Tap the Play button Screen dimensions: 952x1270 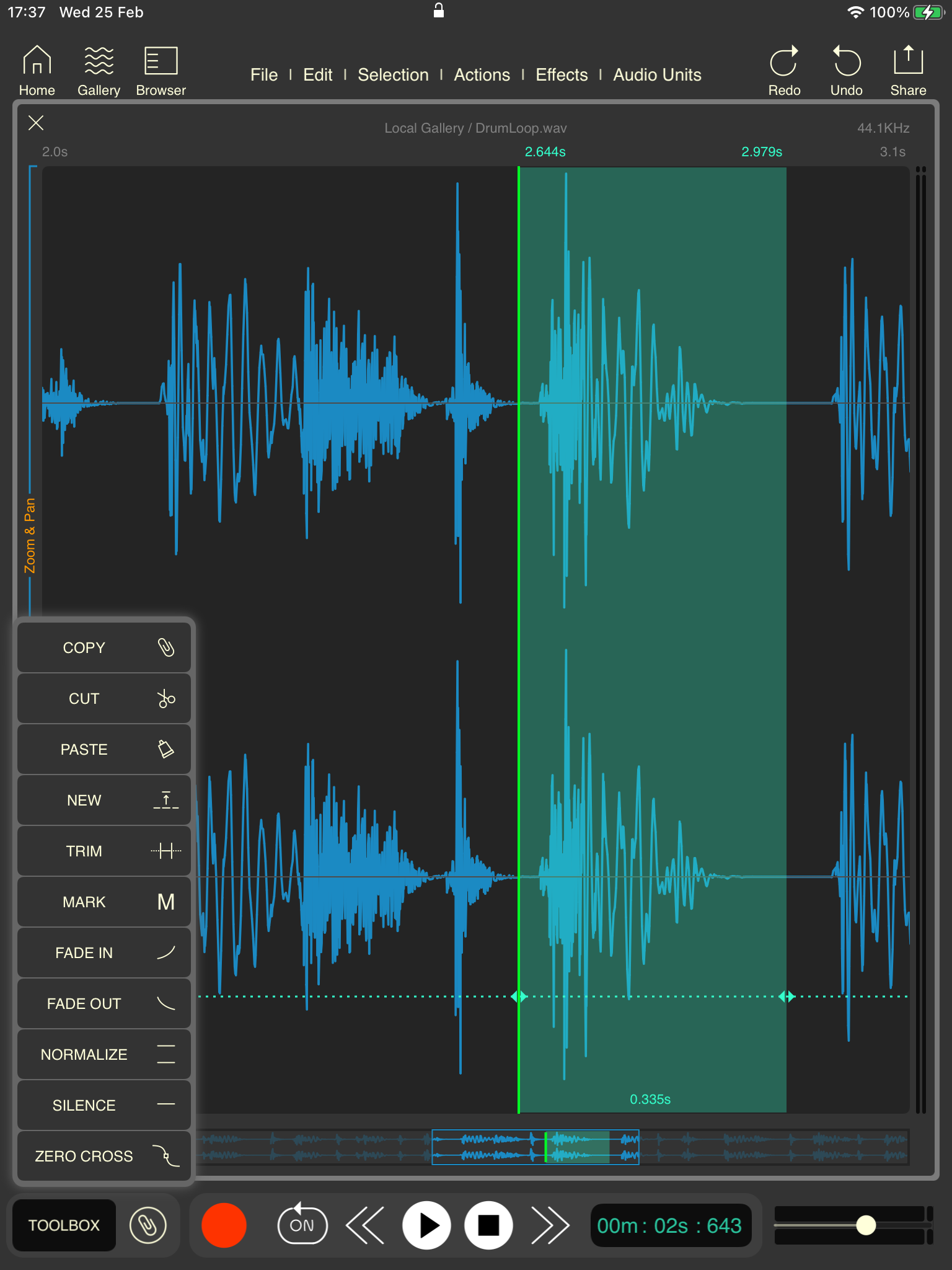tap(426, 1225)
